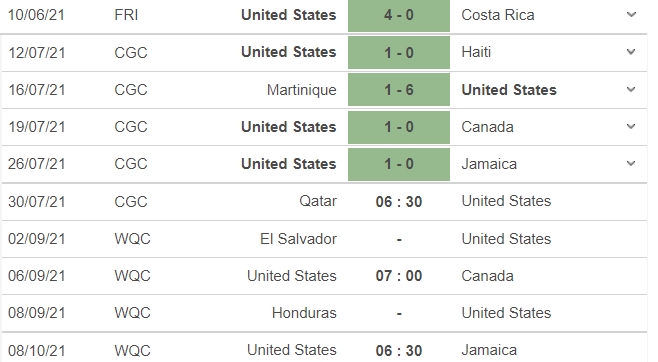658x362 pixels.
Task: Click the WQC label on 02/09/21
Action: [132, 239]
